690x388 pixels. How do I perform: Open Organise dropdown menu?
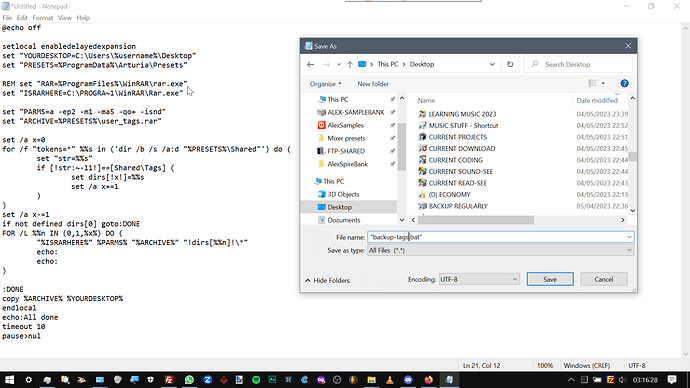tap(325, 84)
